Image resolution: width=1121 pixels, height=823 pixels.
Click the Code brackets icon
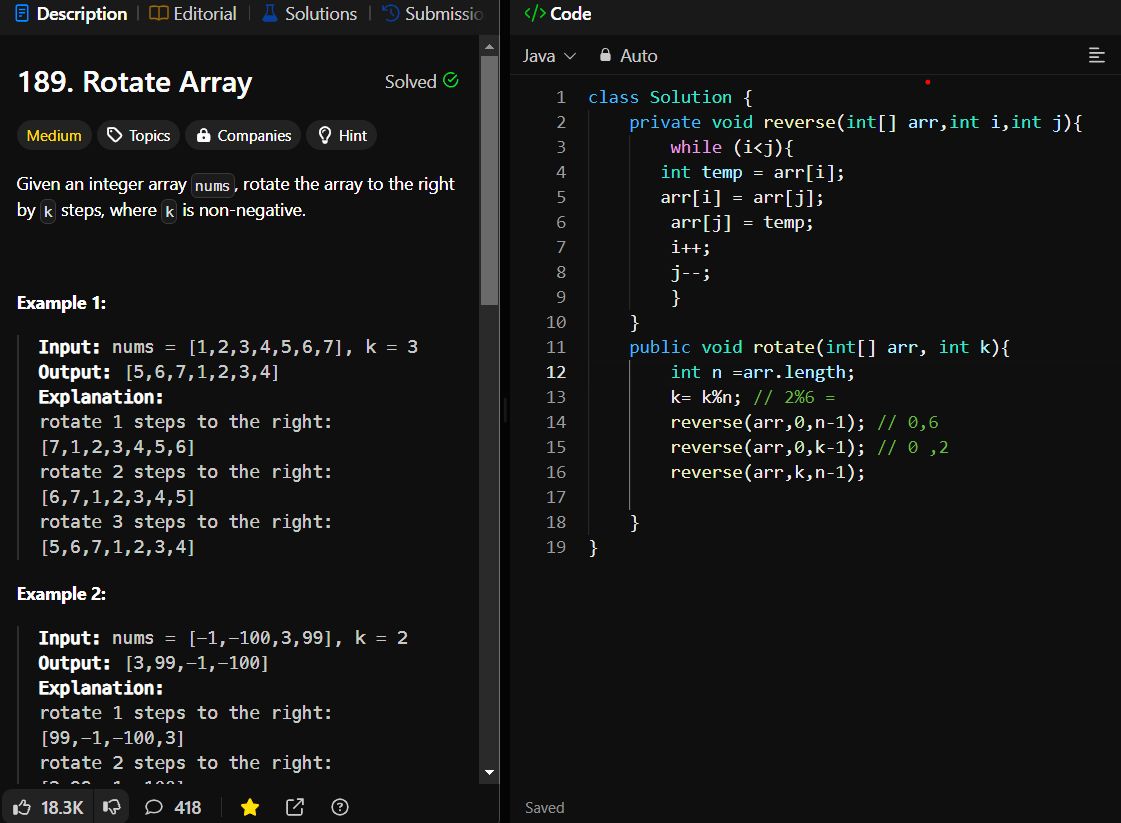[535, 14]
